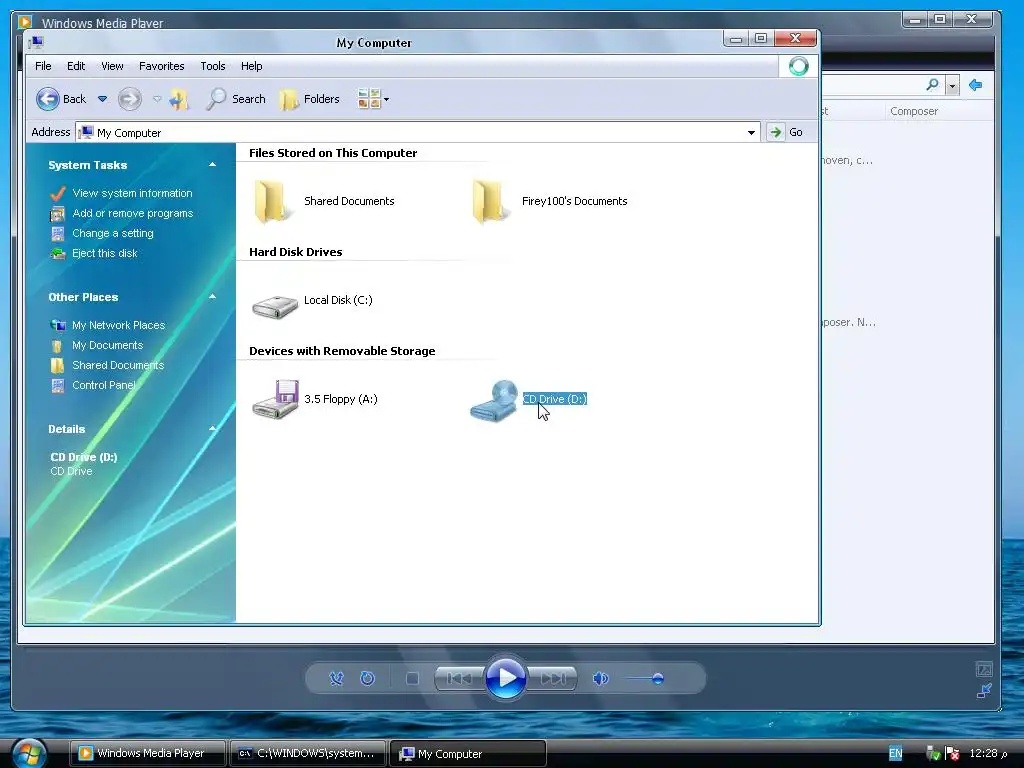The width and height of the screenshot is (1024, 768).
Task: Open the View menu
Action: pyautogui.click(x=112, y=66)
